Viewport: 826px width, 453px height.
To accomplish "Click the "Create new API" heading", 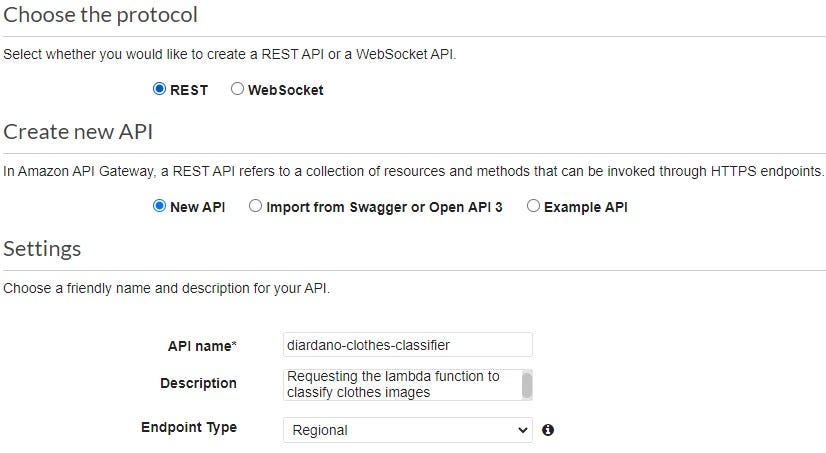I will click(x=78, y=132).
